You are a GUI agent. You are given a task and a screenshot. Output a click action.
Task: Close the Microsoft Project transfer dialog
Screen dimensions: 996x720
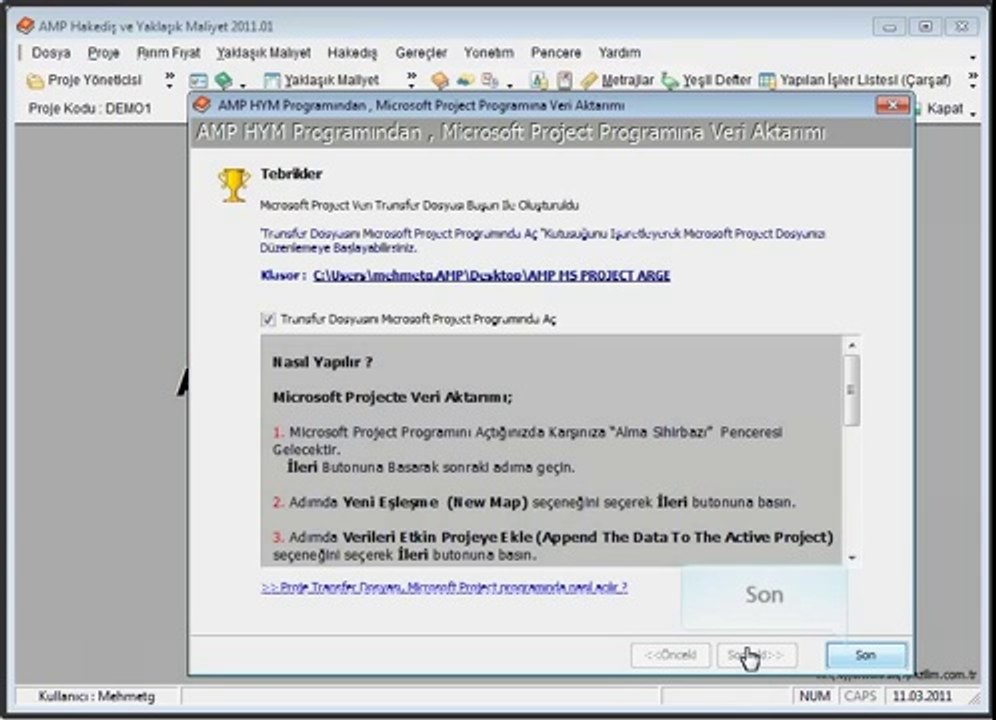click(x=892, y=105)
